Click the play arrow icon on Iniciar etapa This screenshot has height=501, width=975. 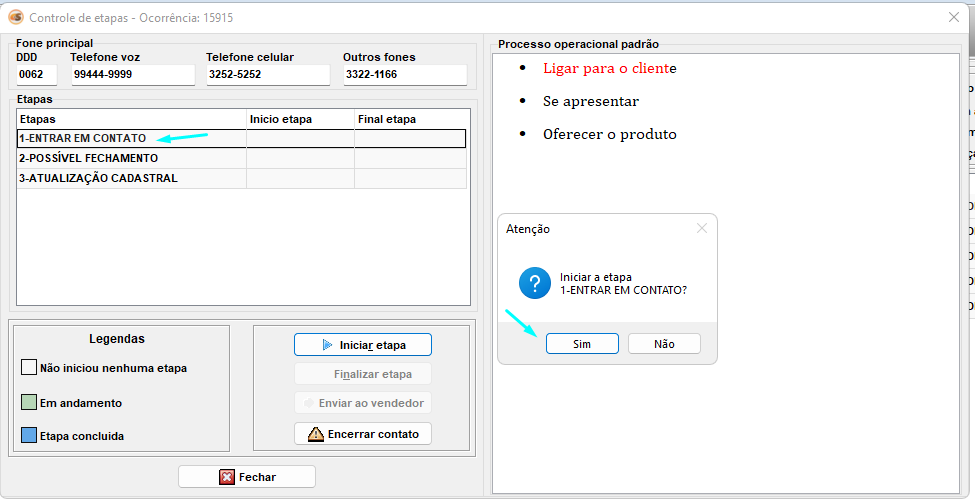327,345
